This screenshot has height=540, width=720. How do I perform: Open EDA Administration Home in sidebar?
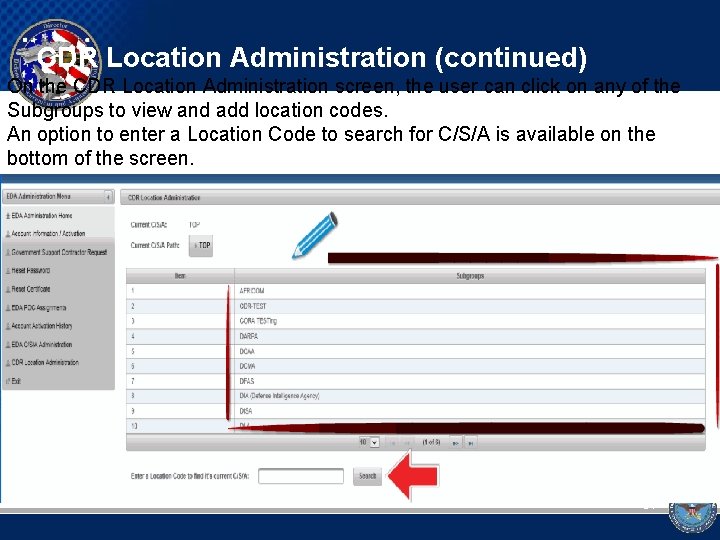pos(42,215)
